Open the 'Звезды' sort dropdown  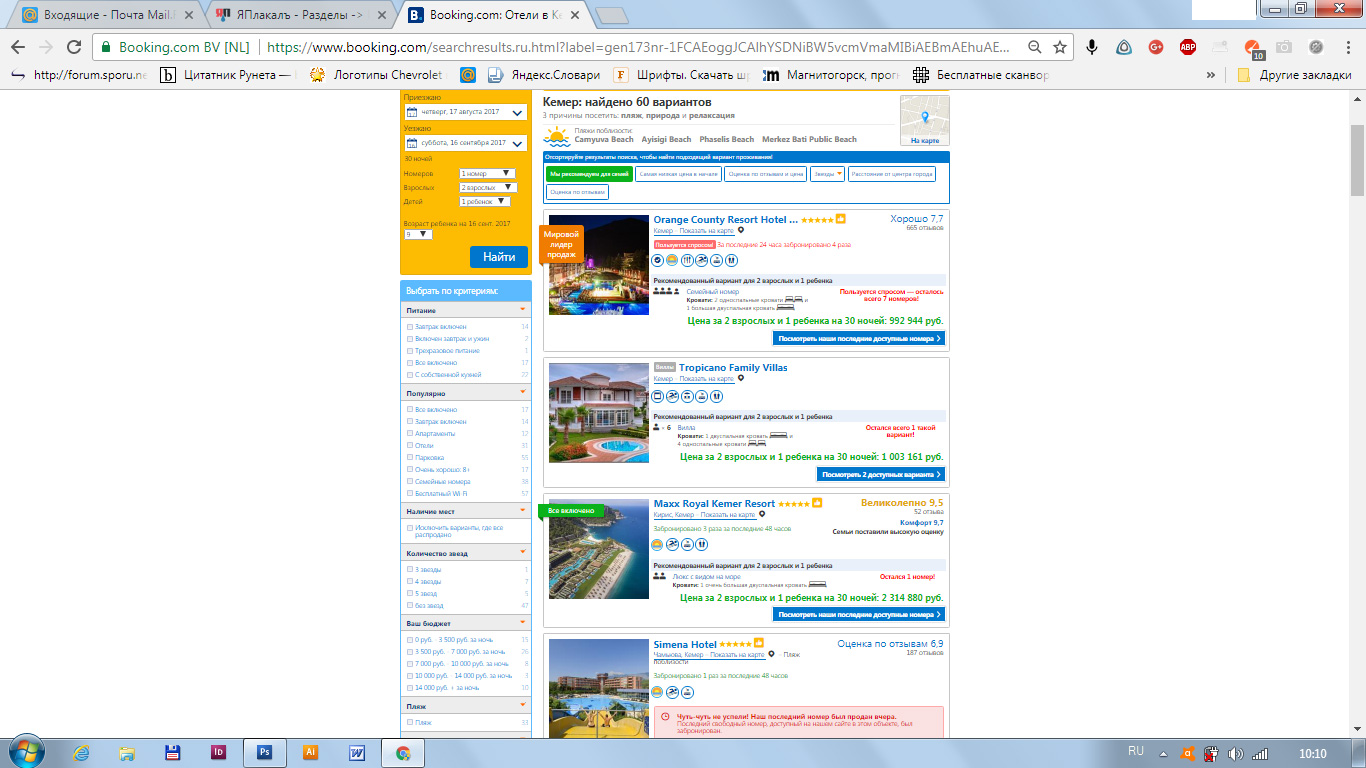point(827,174)
